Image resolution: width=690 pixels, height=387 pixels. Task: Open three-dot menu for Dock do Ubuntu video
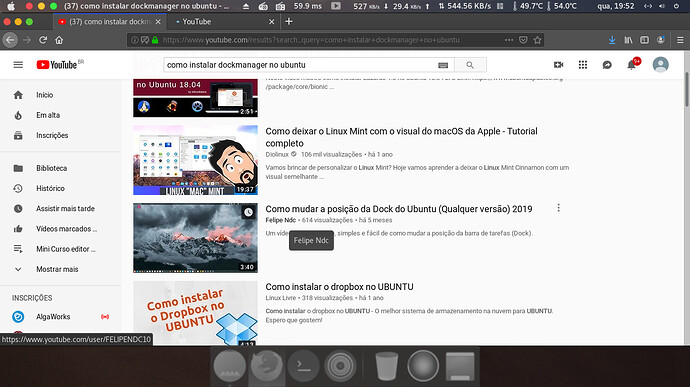click(x=558, y=208)
